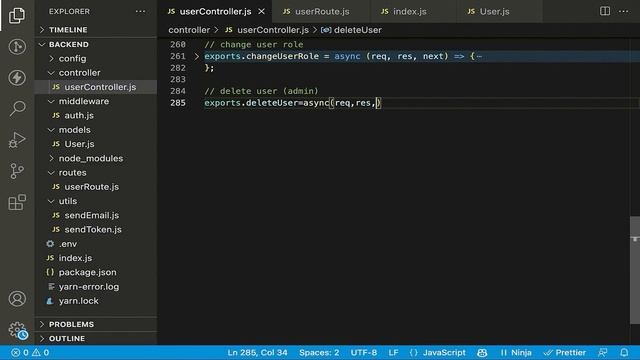
Task: Click the userController.js breadcrumb
Action: pyautogui.click(x=267, y=30)
